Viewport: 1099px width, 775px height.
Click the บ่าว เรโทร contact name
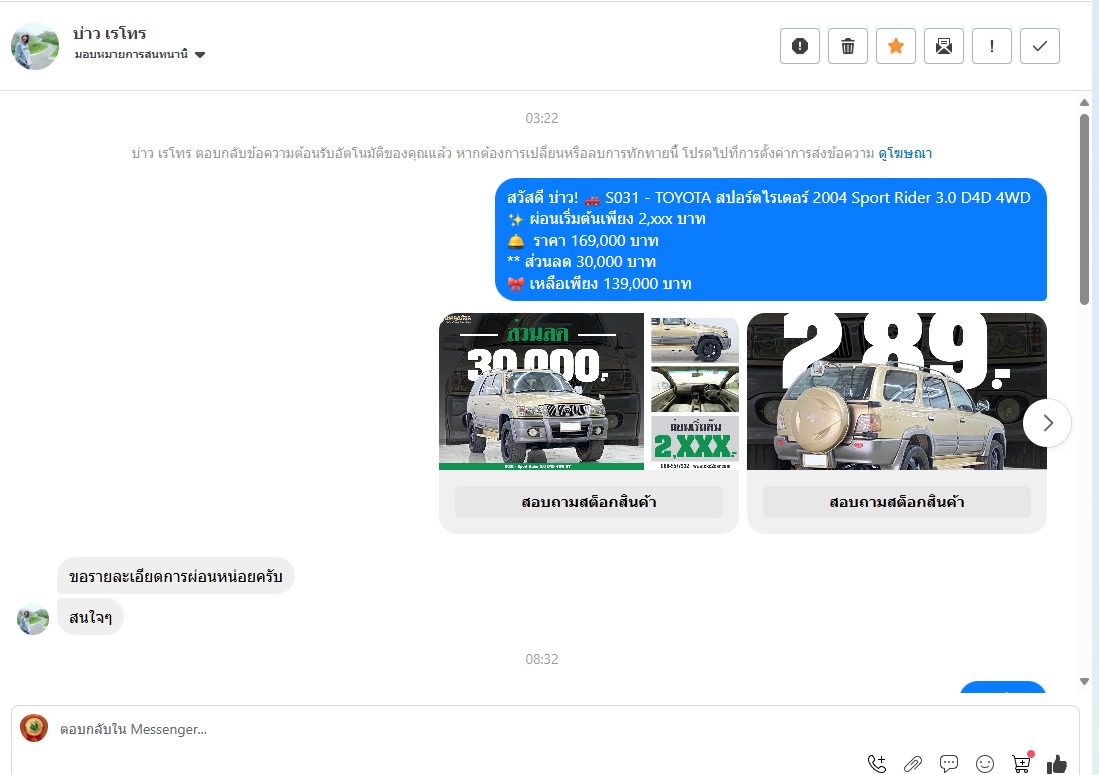pos(110,34)
